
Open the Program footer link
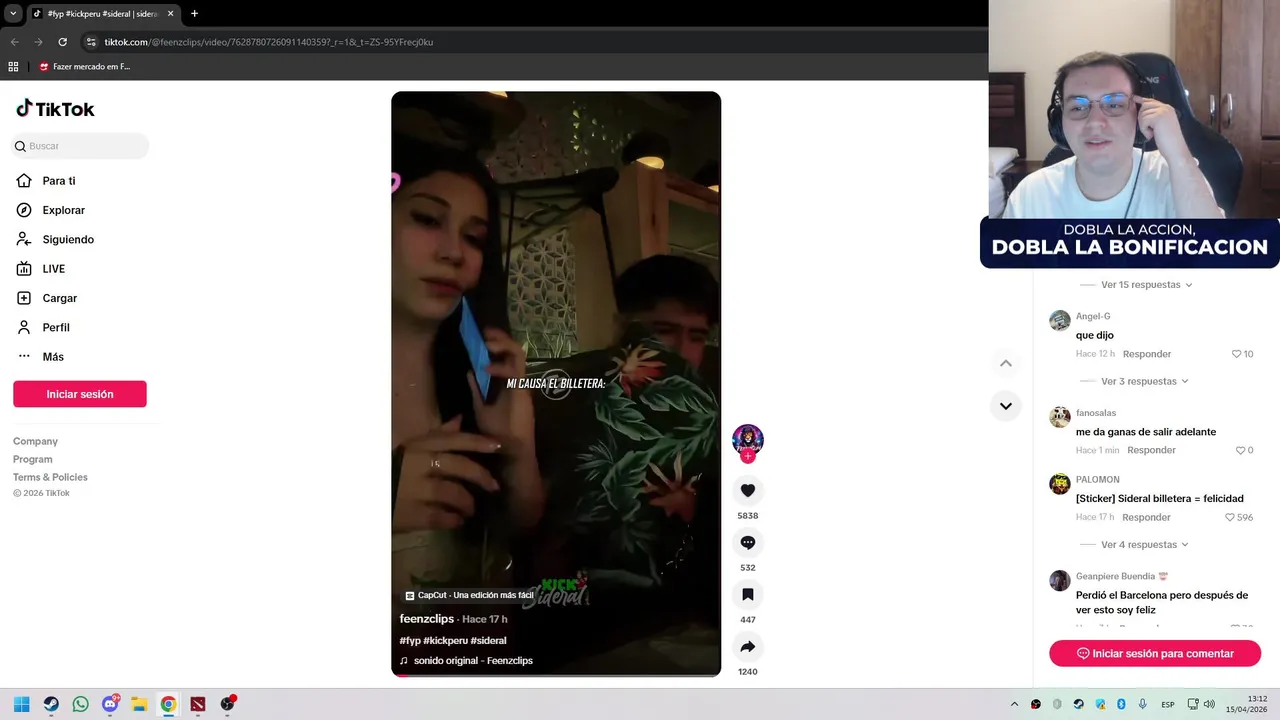click(x=33, y=459)
